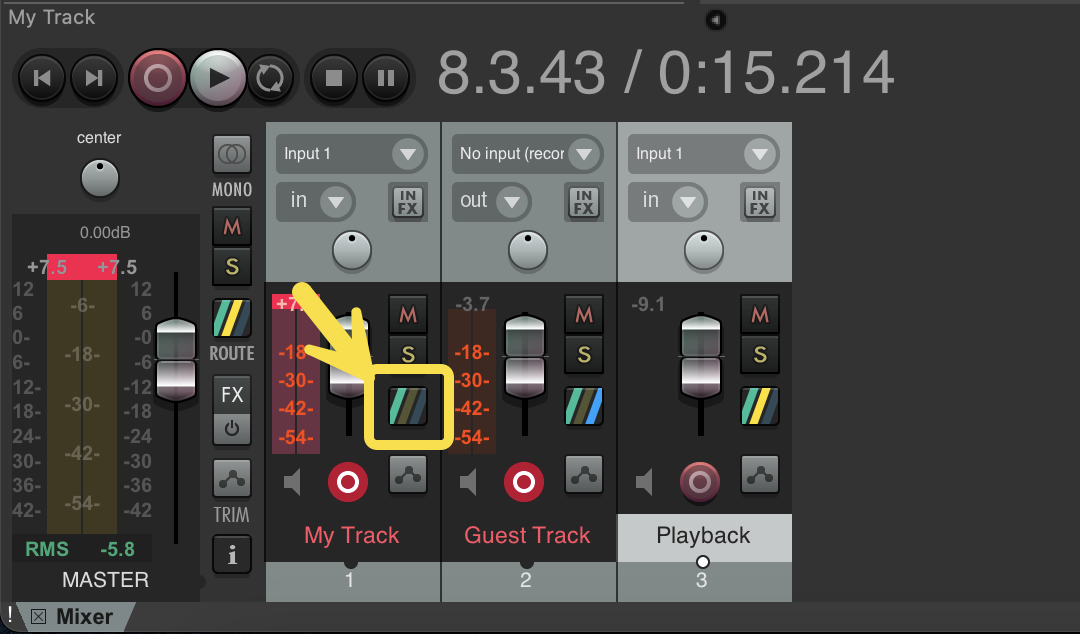This screenshot has height=634, width=1080.
Task: Solo the Guest Track channel
Action: point(584,354)
